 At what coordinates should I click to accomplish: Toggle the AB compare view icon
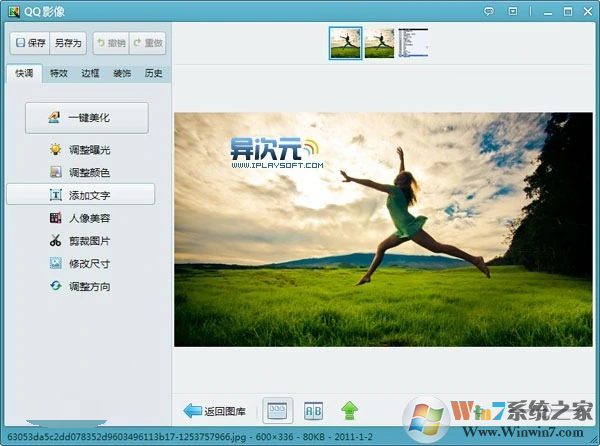[x=313, y=411]
